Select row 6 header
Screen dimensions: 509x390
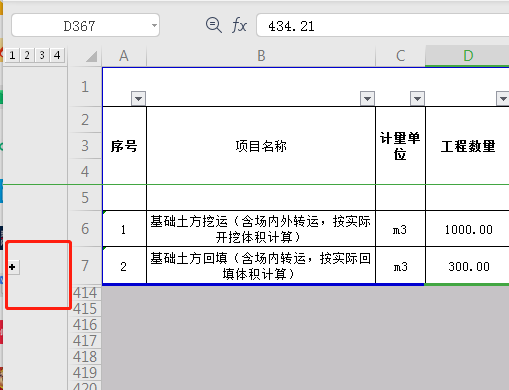coord(85,229)
